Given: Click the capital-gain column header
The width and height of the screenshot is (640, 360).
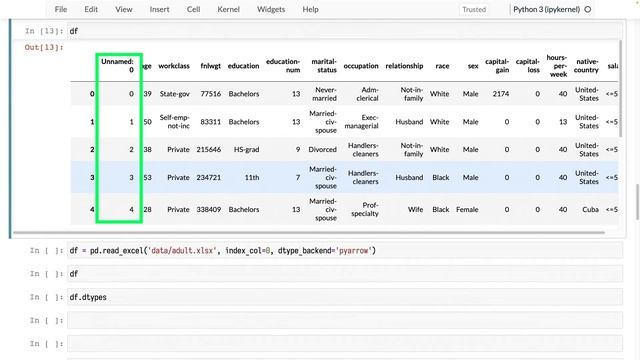Looking at the screenshot, I should coord(497,66).
